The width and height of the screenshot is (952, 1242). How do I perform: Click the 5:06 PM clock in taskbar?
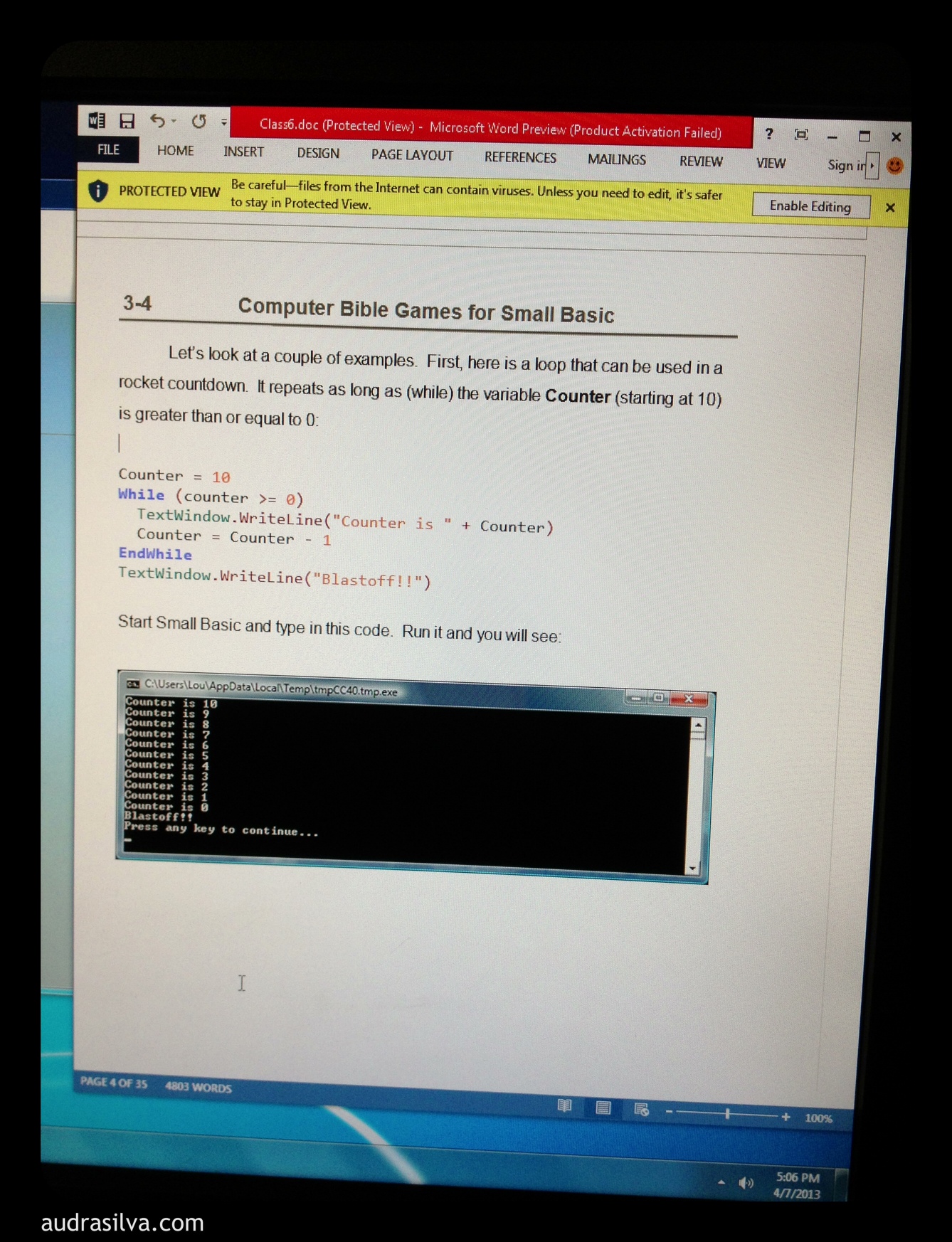click(x=798, y=1177)
